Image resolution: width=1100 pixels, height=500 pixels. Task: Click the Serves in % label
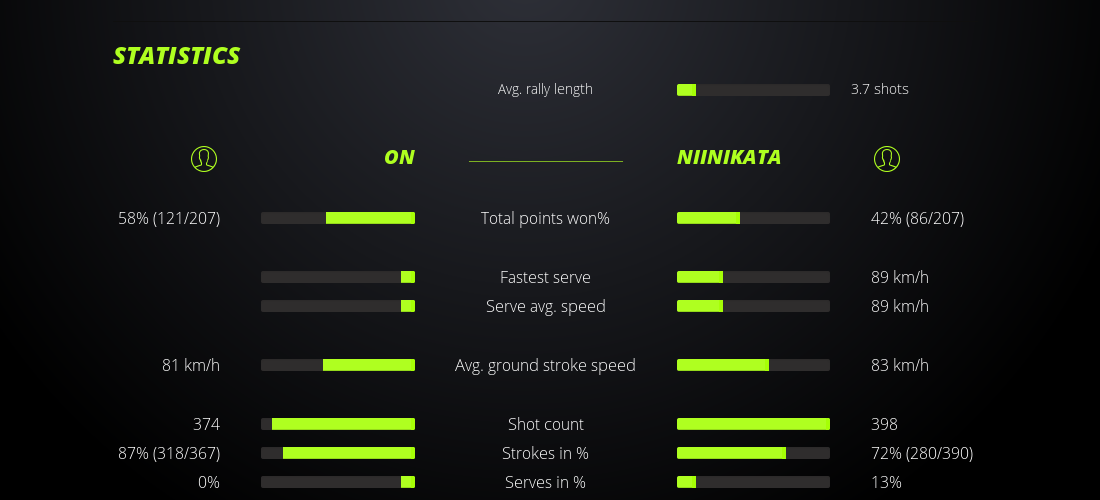(545, 482)
